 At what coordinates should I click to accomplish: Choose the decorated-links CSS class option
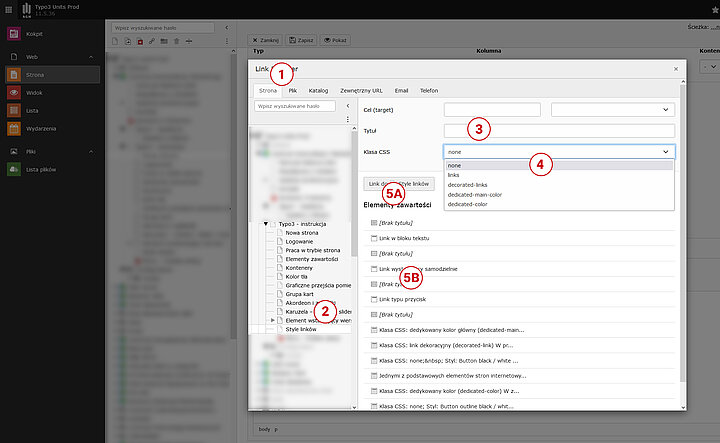pyautogui.click(x=559, y=185)
